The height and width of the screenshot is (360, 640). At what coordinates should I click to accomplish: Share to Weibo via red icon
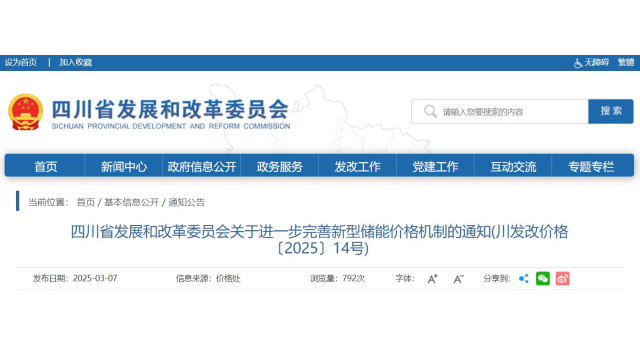(562, 279)
